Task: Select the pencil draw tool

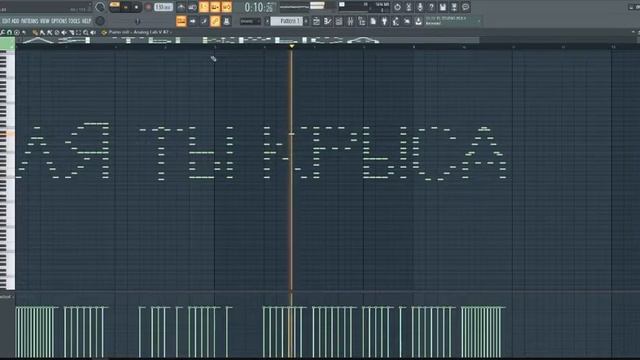Action: 36,32
